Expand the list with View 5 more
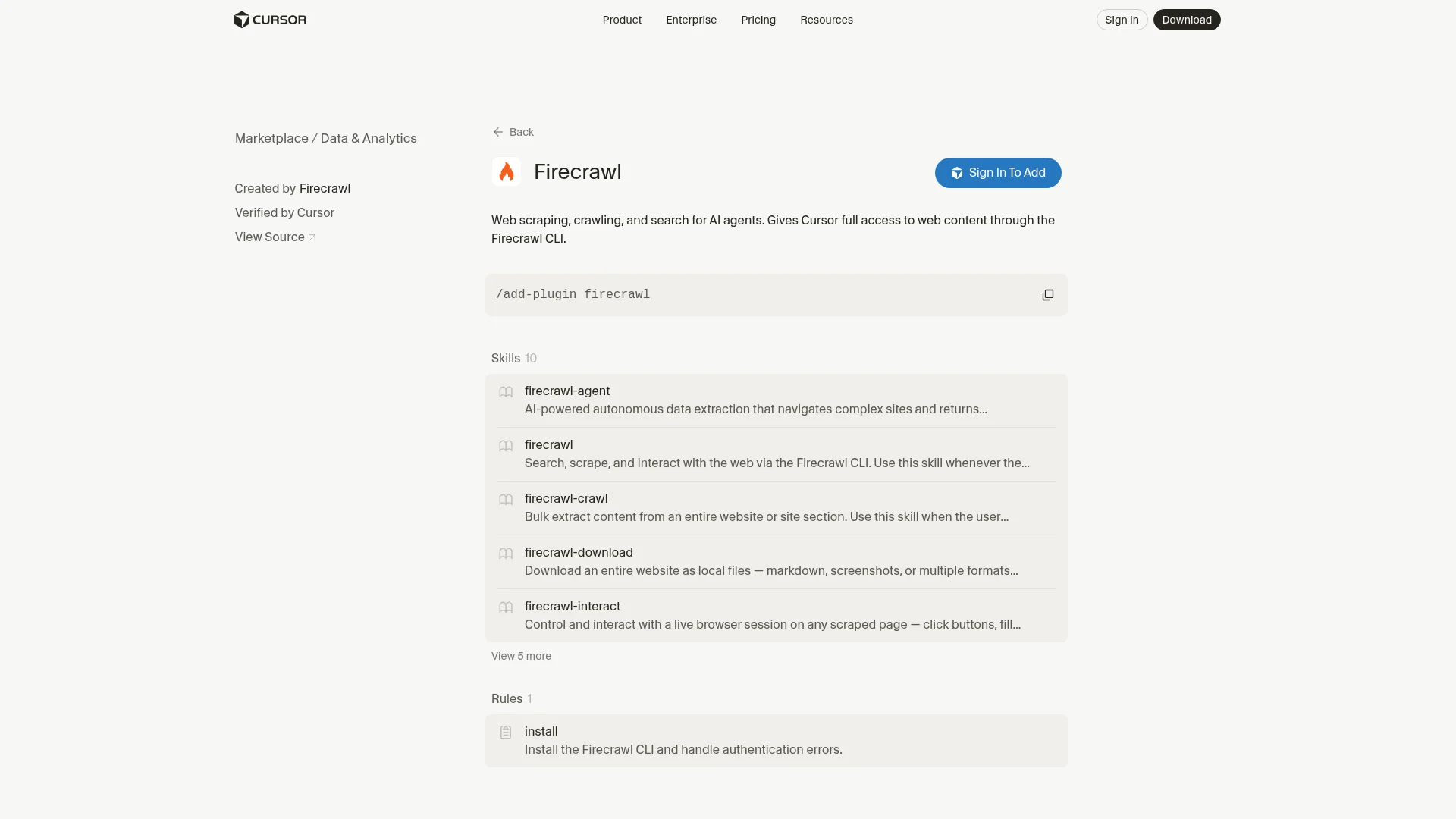 [x=521, y=656]
